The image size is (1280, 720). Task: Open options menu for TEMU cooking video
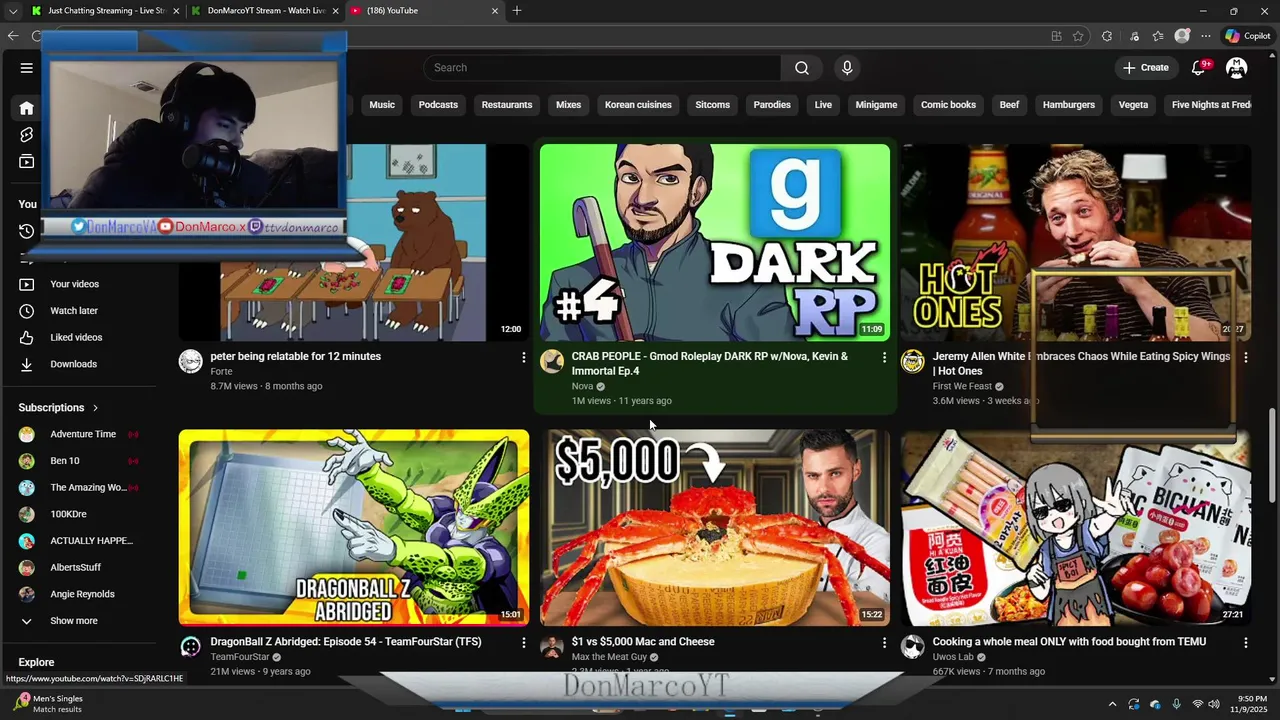(1245, 643)
